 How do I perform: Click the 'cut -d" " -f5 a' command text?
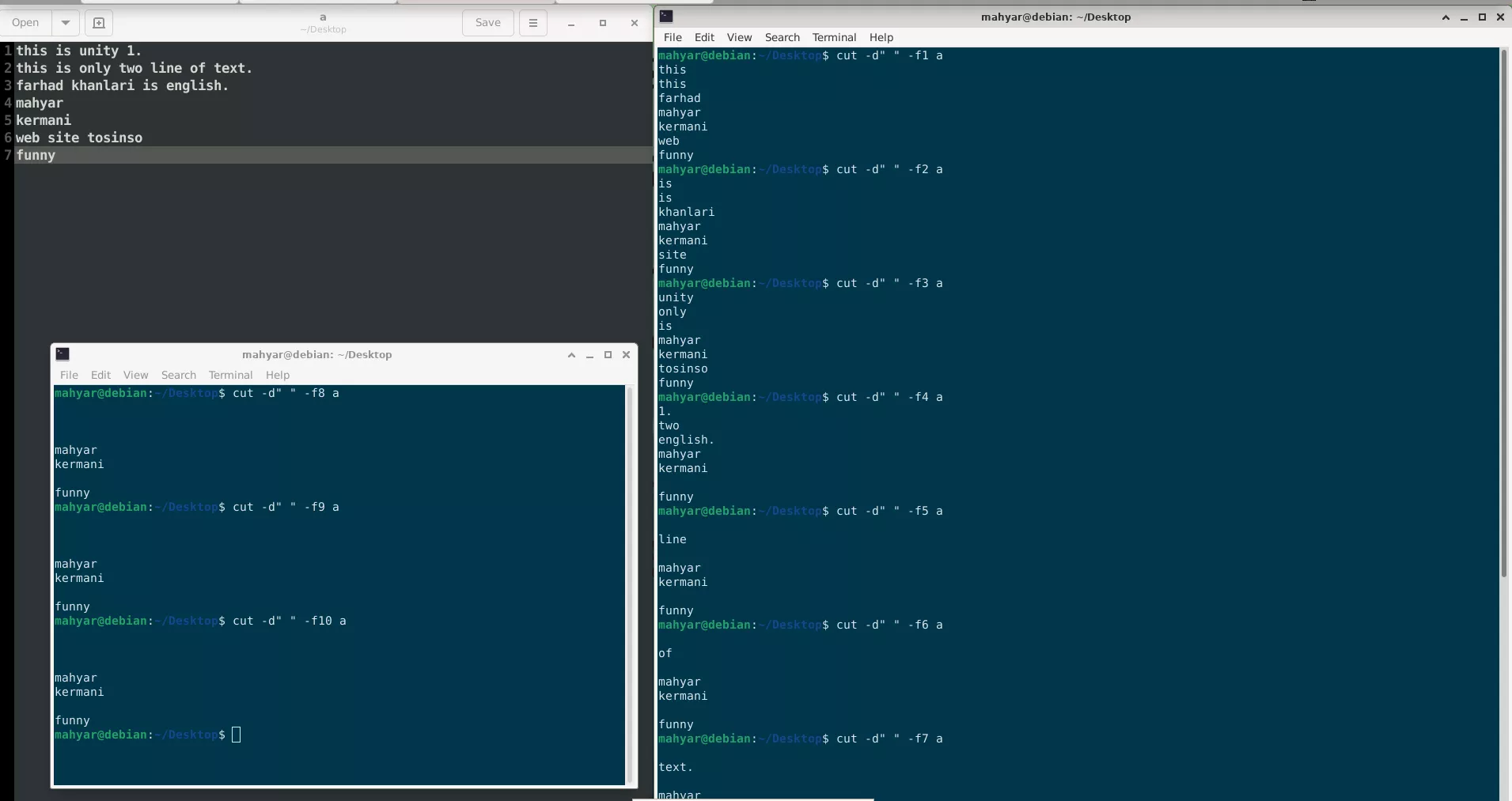[x=889, y=511]
